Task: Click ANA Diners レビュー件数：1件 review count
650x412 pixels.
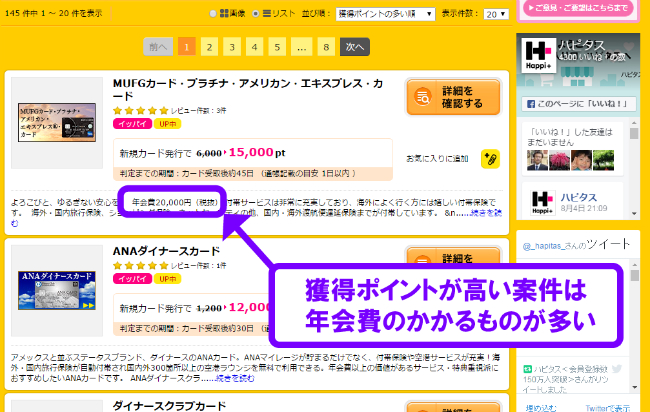Action: (199, 266)
